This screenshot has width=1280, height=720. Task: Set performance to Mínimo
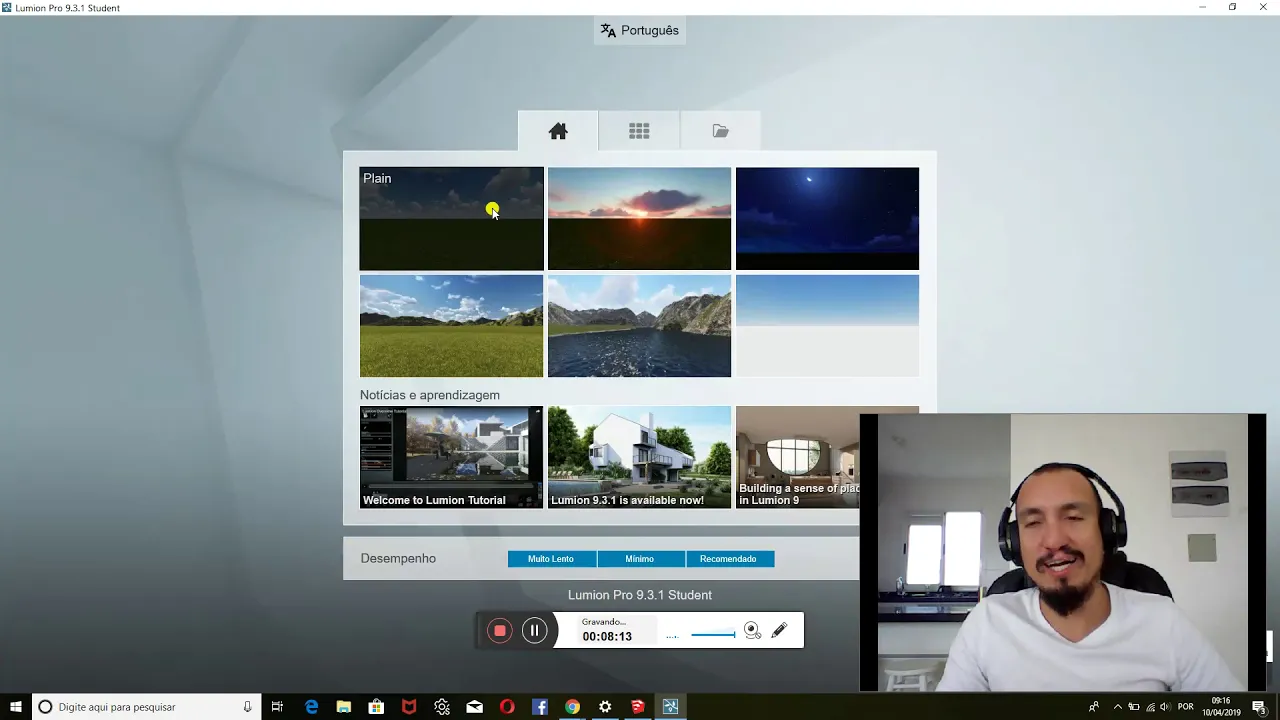coord(640,559)
